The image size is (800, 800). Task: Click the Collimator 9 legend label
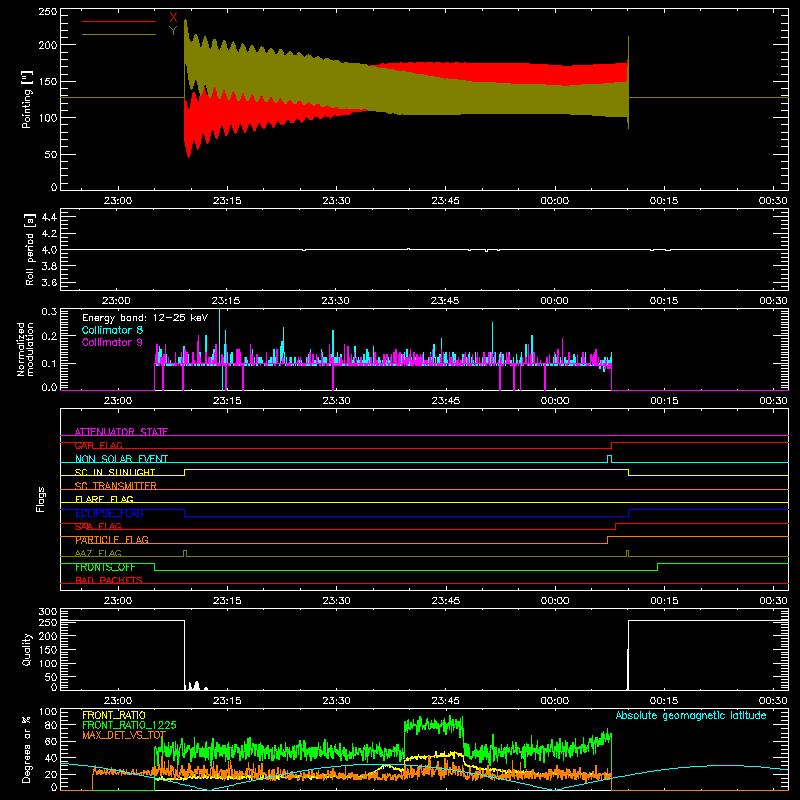[112, 342]
